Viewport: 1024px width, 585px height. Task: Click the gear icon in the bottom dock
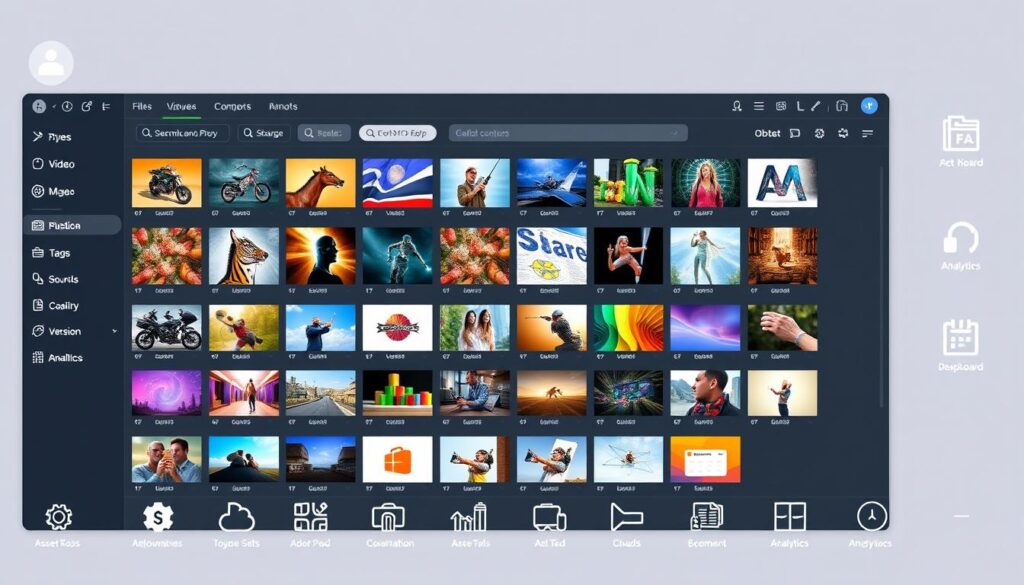58,517
